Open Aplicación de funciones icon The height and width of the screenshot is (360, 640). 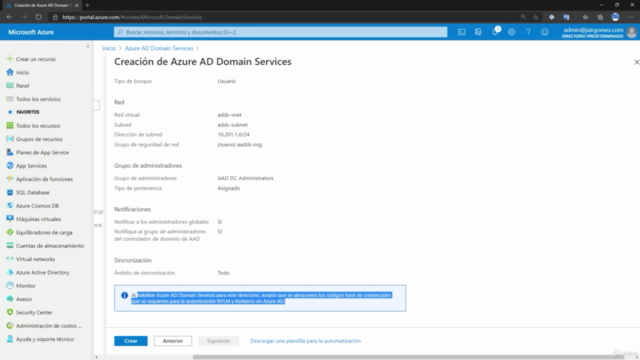(10, 179)
